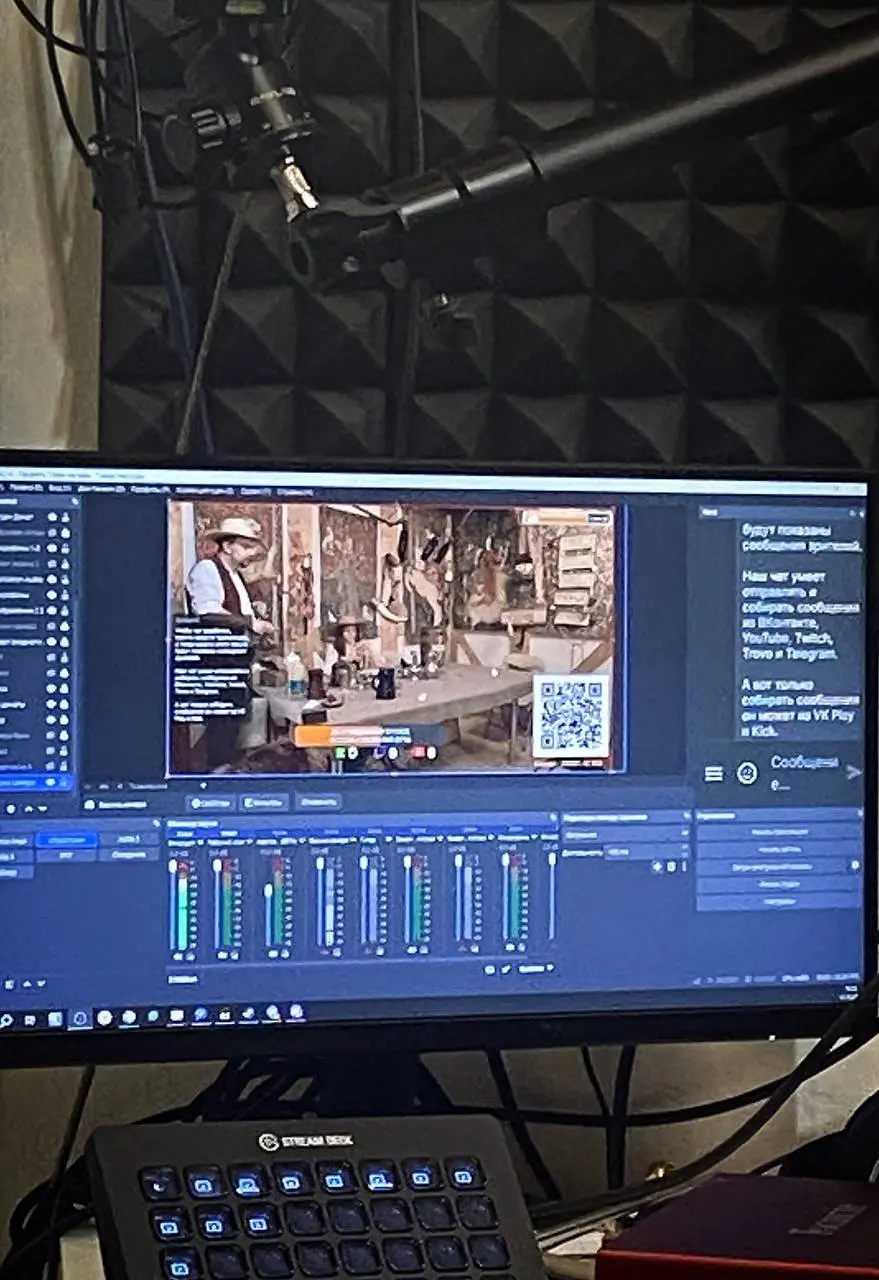The width and height of the screenshot is (879, 1280).
Task: Open virtual camera settings gear icon
Action: [854, 866]
